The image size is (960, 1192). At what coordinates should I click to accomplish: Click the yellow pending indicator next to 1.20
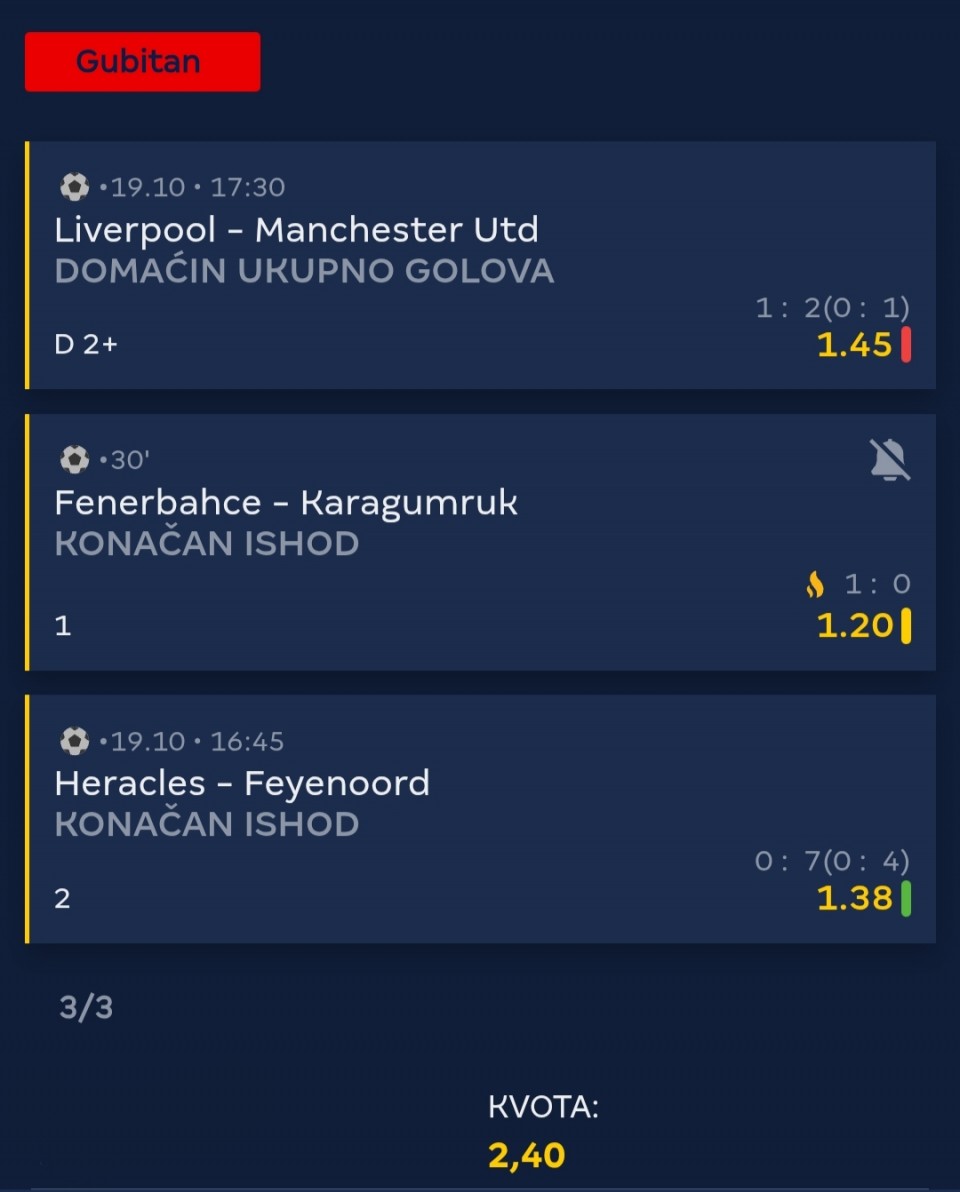906,626
